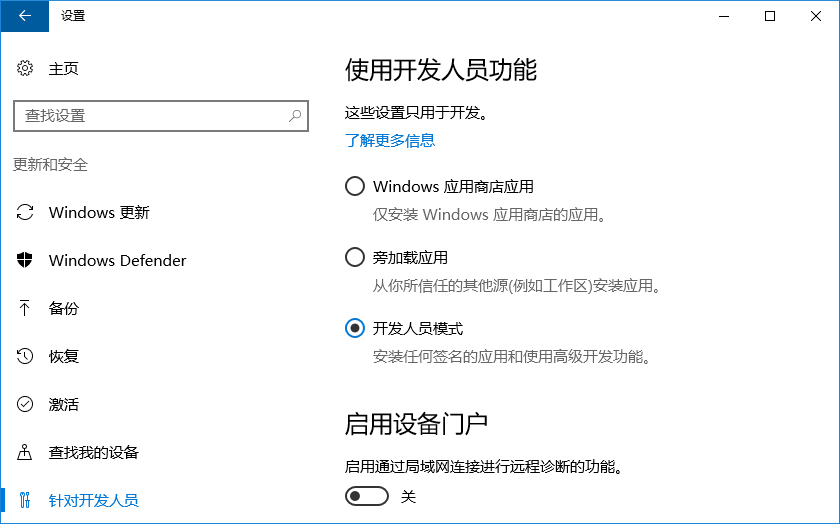This screenshot has width=840, height=524.
Task: Click the 备份 upload arrow icon
Action: click(x=25, y=308)
